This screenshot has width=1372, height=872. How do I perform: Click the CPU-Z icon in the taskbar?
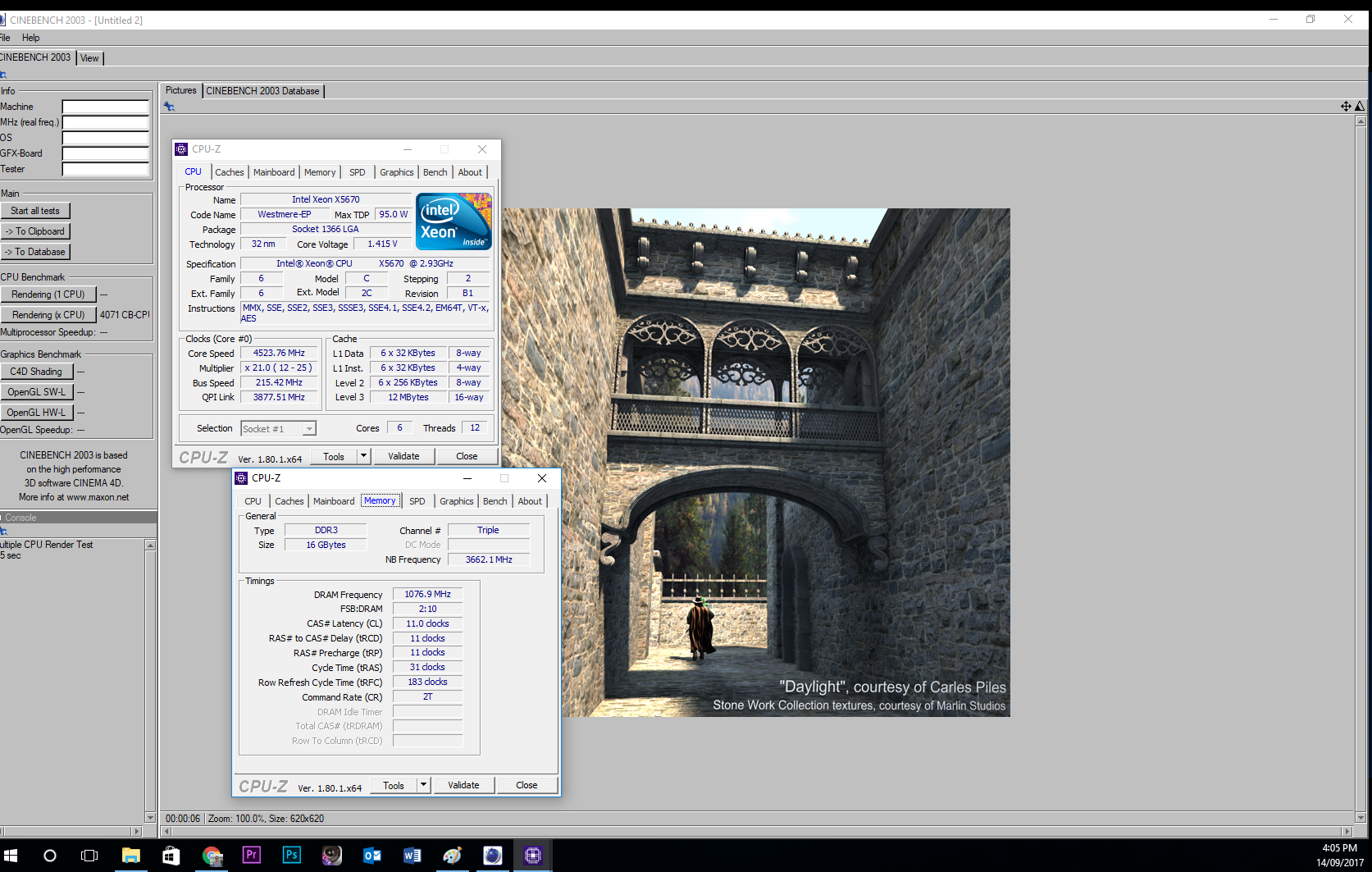pos(533,856)
